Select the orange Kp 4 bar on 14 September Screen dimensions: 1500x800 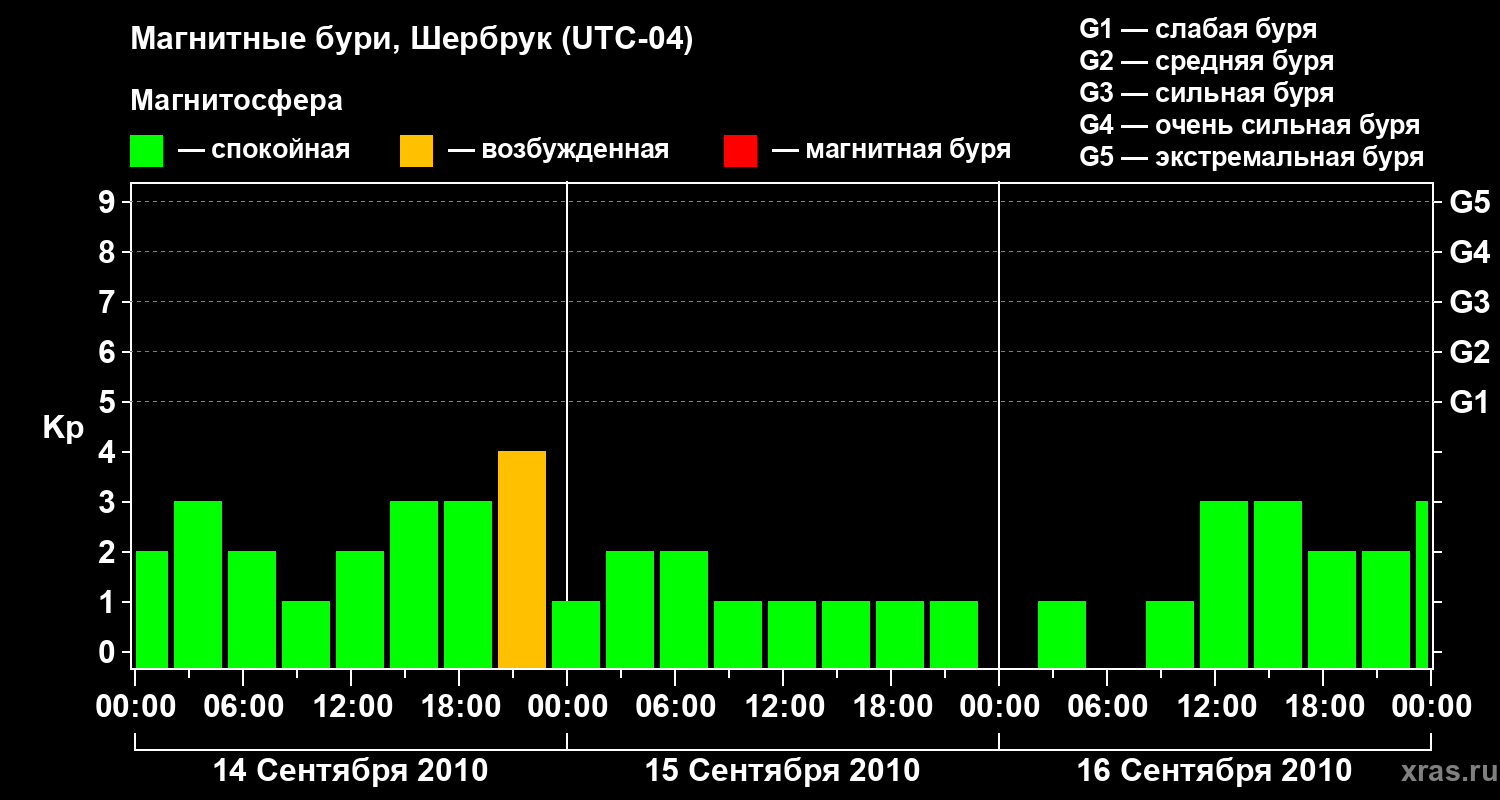click(x=522, y=560)
